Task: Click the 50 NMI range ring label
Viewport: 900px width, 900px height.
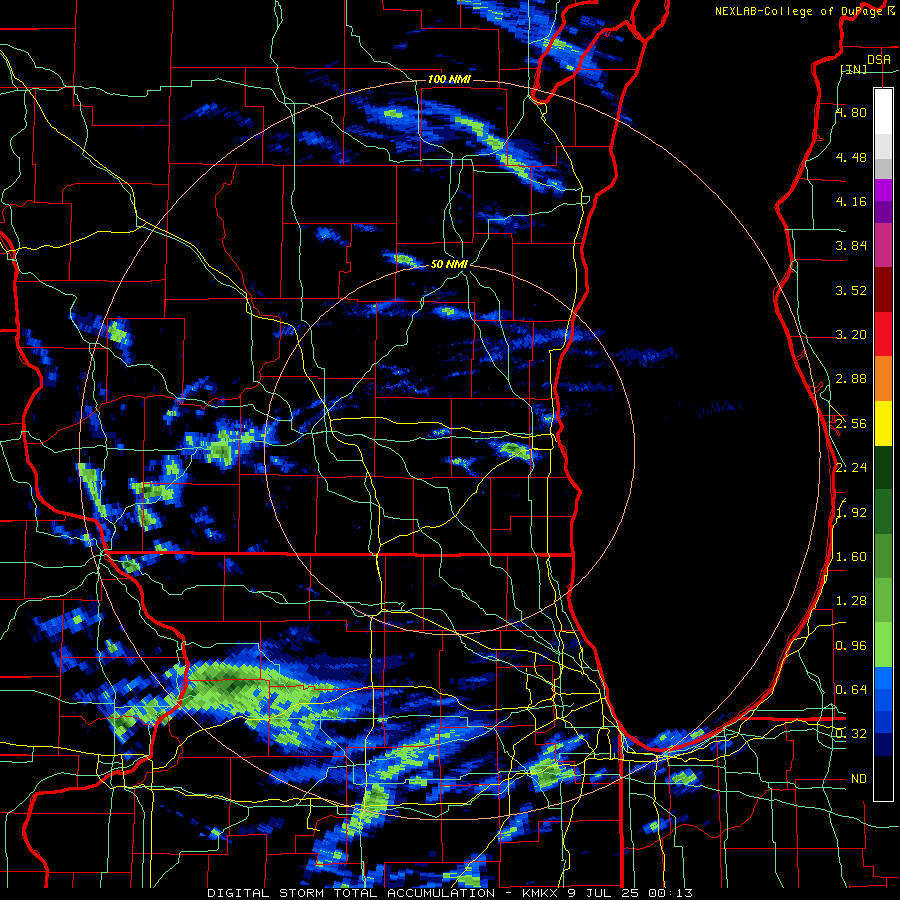Action: pyautogui.click(x=449, y=264)
